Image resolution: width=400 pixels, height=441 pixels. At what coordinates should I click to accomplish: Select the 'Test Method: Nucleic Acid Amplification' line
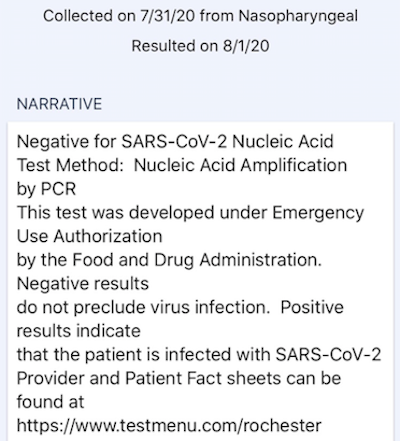point(182,165)
